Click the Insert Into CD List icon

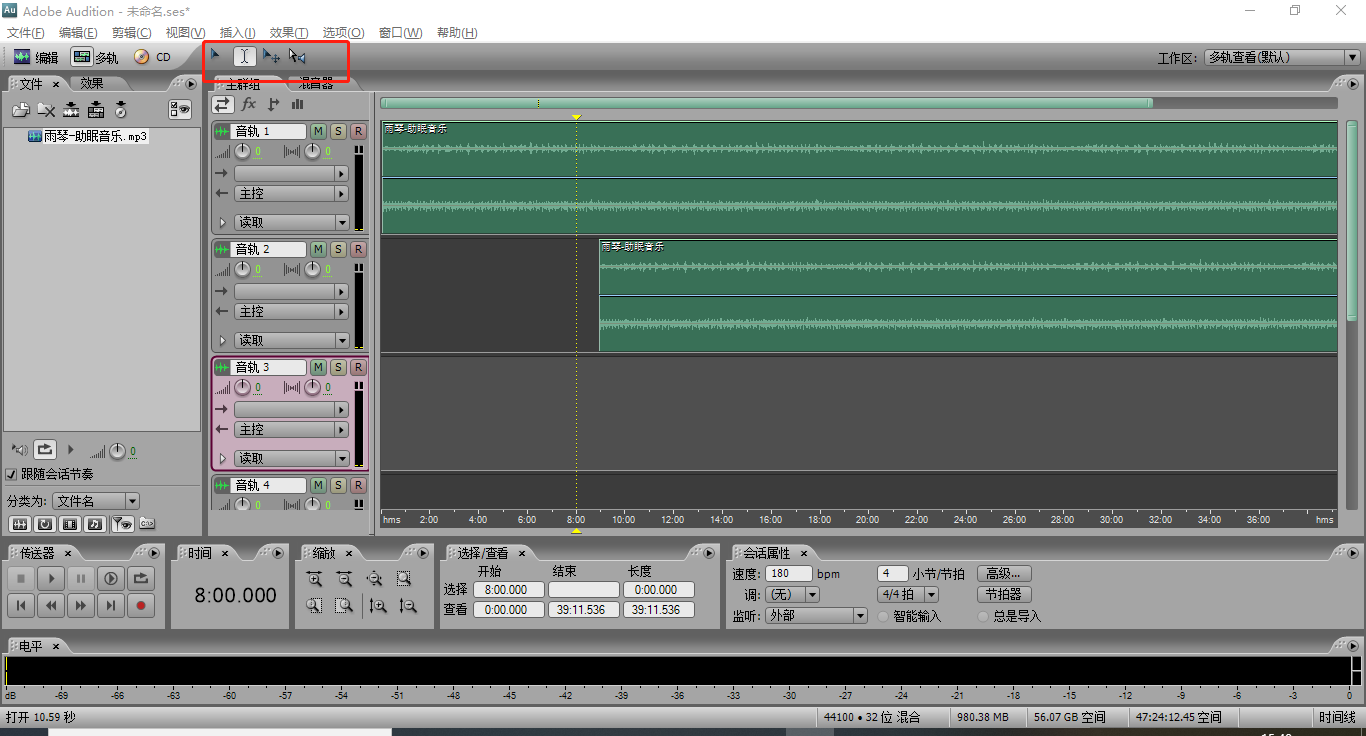click(x=121, y=110)
